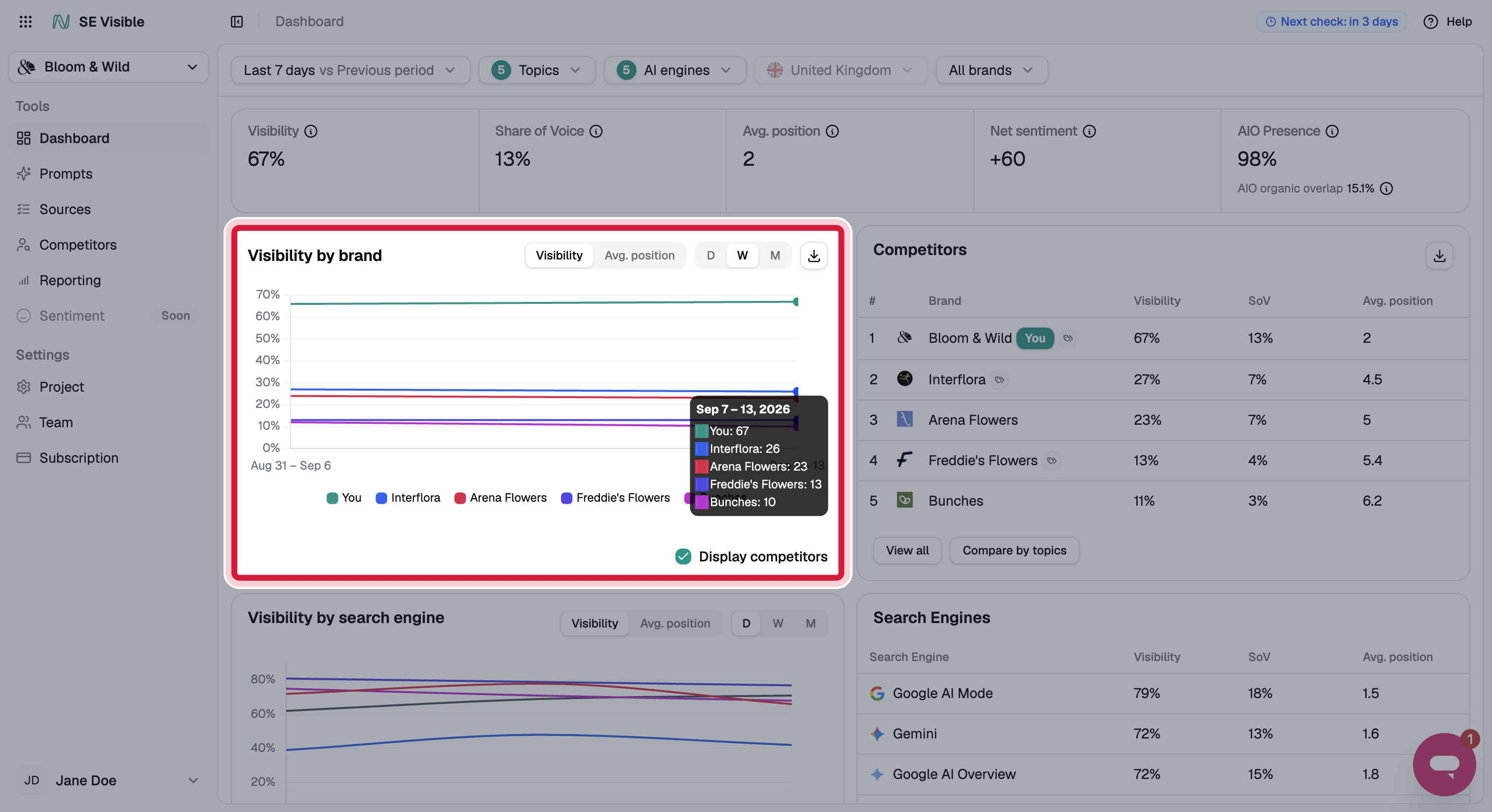The height and width of the screenshot is (812, 1492).
Task: Set search engine chart to weekly (W)
Action: click(778, 624)
